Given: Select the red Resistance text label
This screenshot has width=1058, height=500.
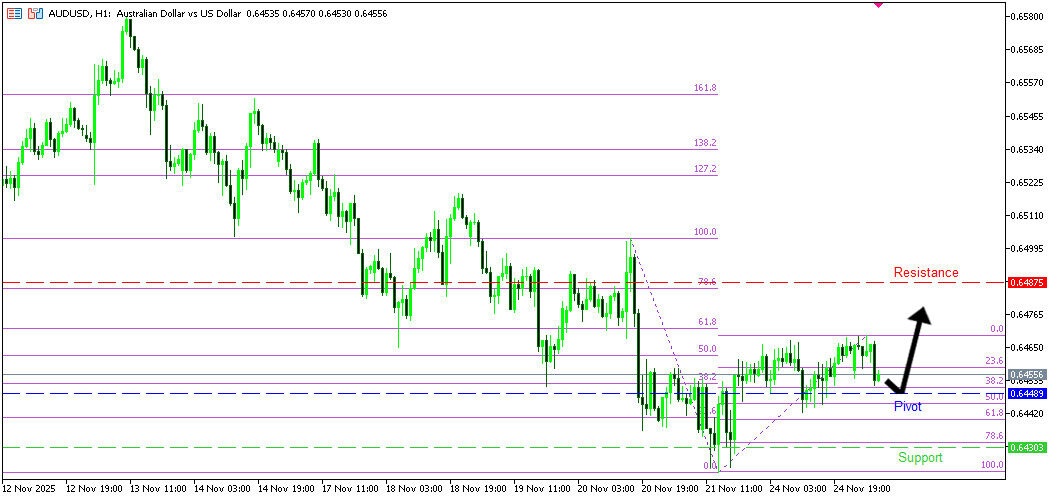Looking at the screenshot, I should click(x=925, y=272).
